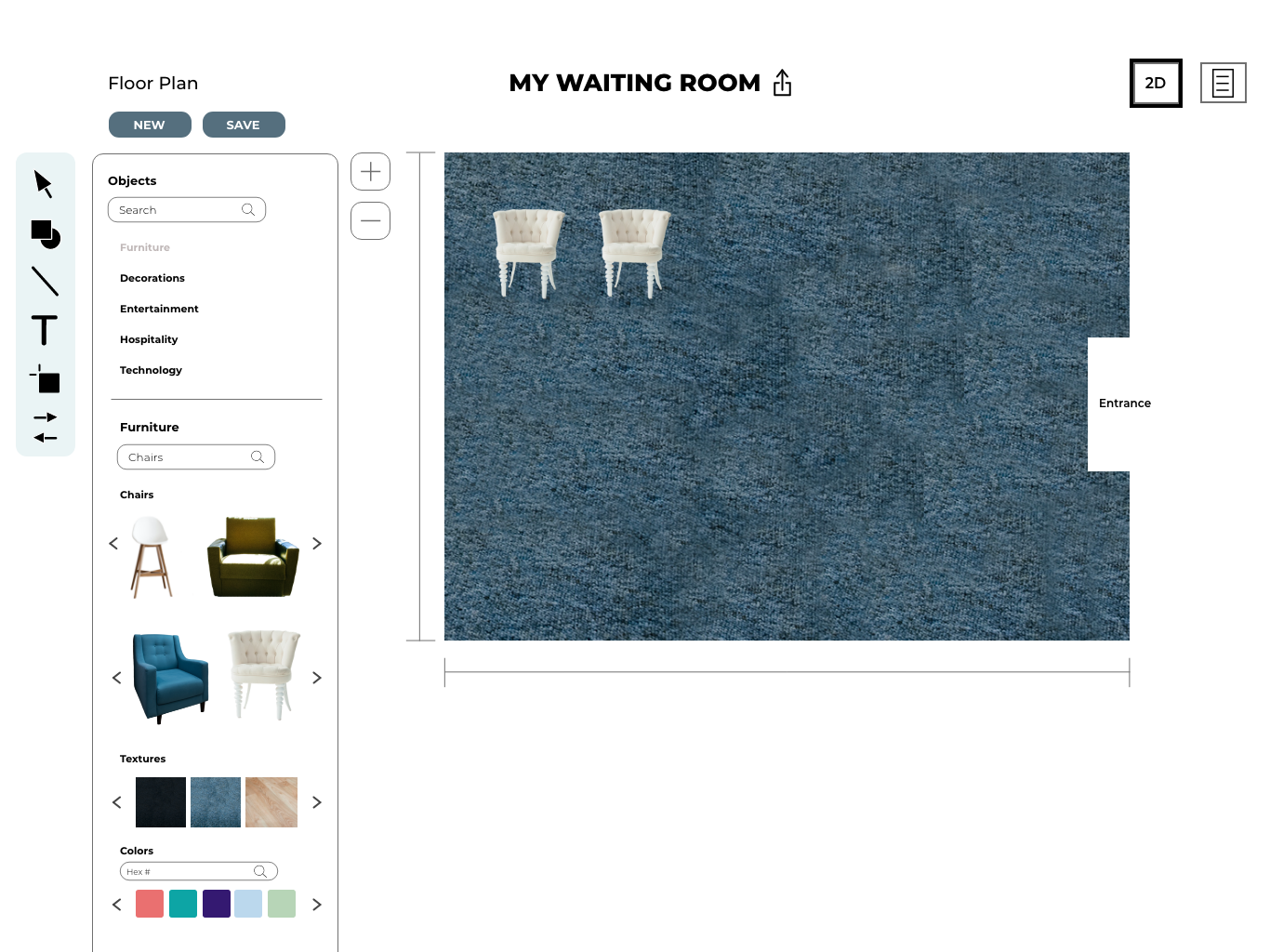The width and height of the screenshot is (1270, 952).
Task: Click the Chairs search magnifier icon
Action: tap(258, 457)
